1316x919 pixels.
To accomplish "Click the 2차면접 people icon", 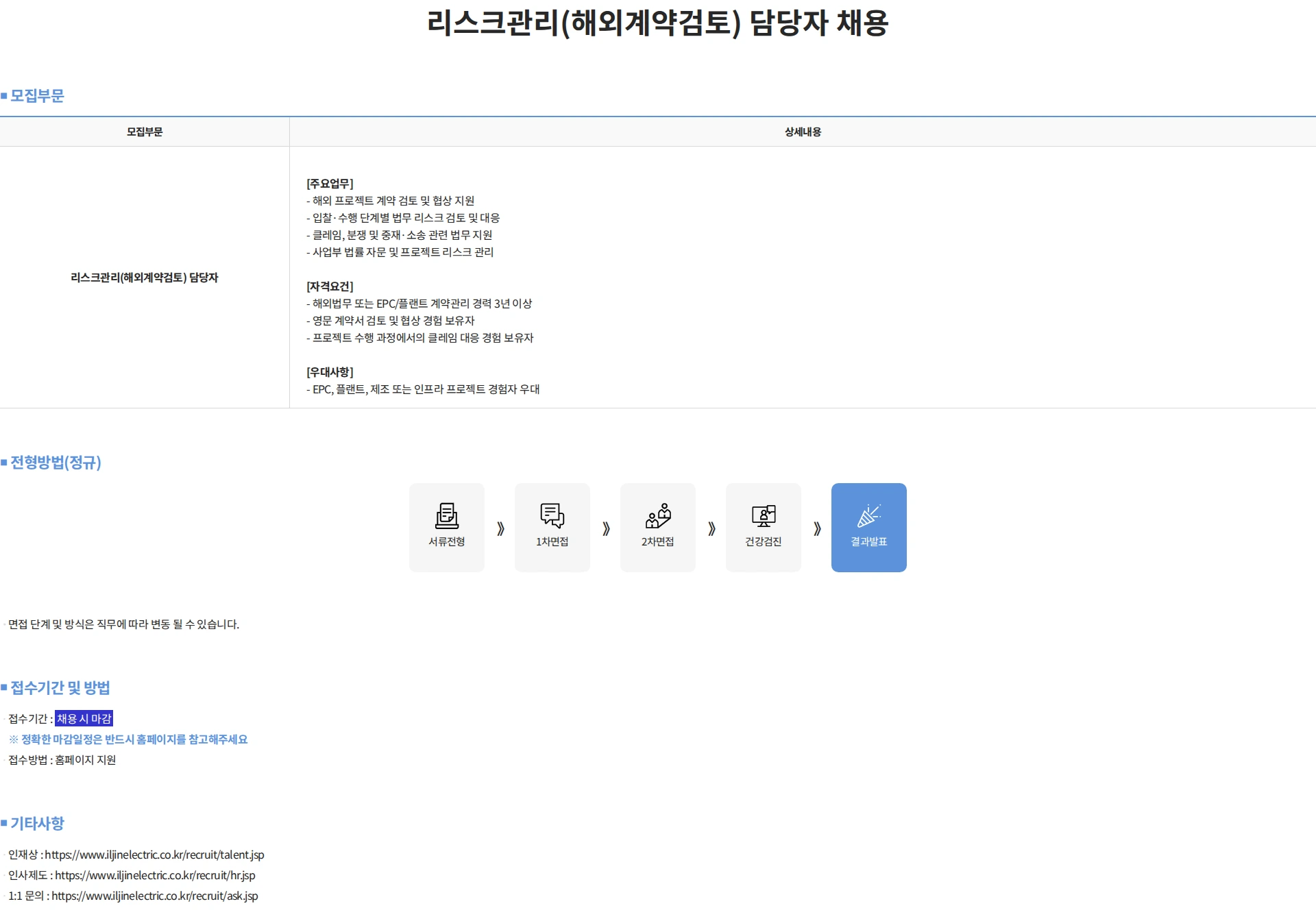I will pos(658,515).
